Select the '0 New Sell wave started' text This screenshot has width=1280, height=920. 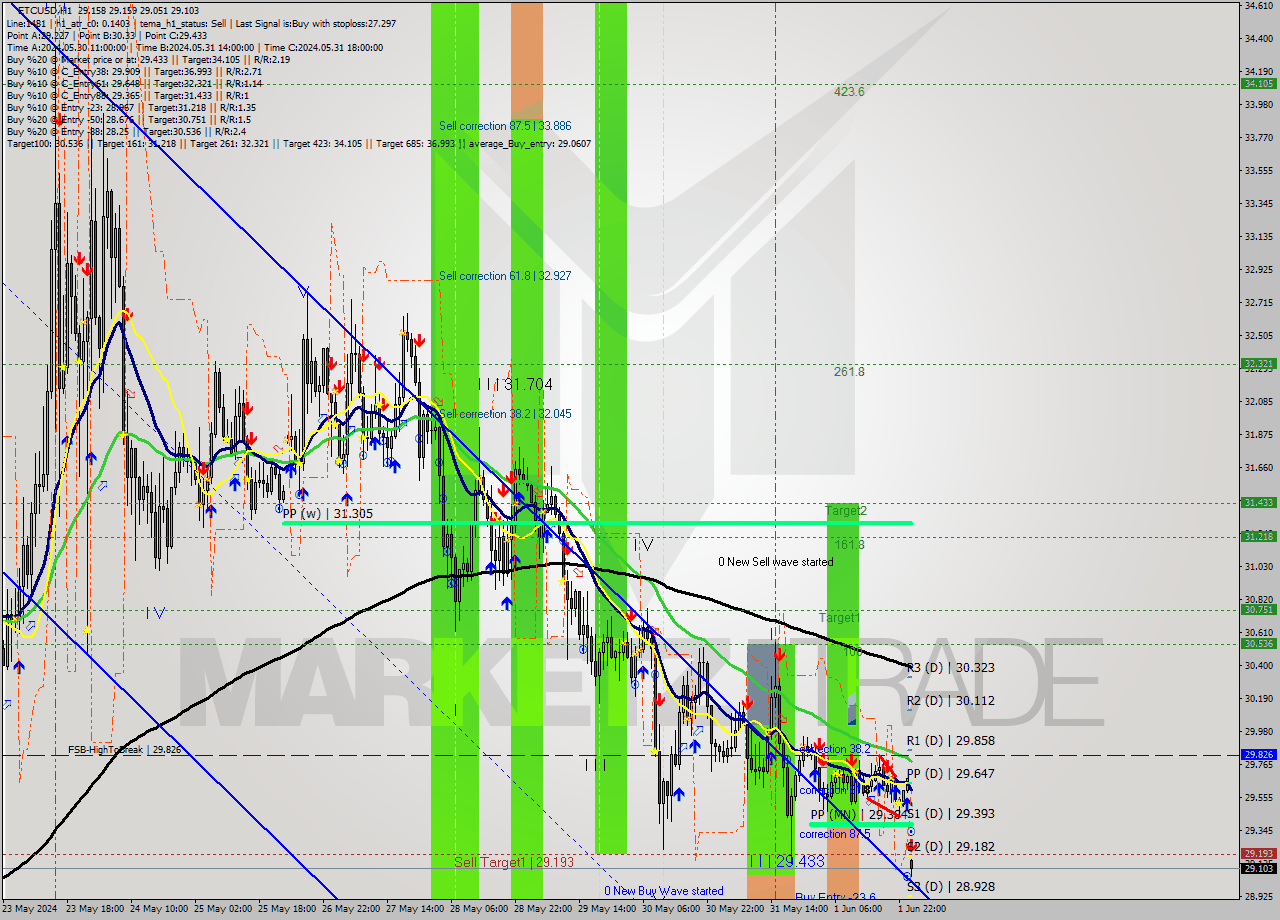(x=776, y=562)
